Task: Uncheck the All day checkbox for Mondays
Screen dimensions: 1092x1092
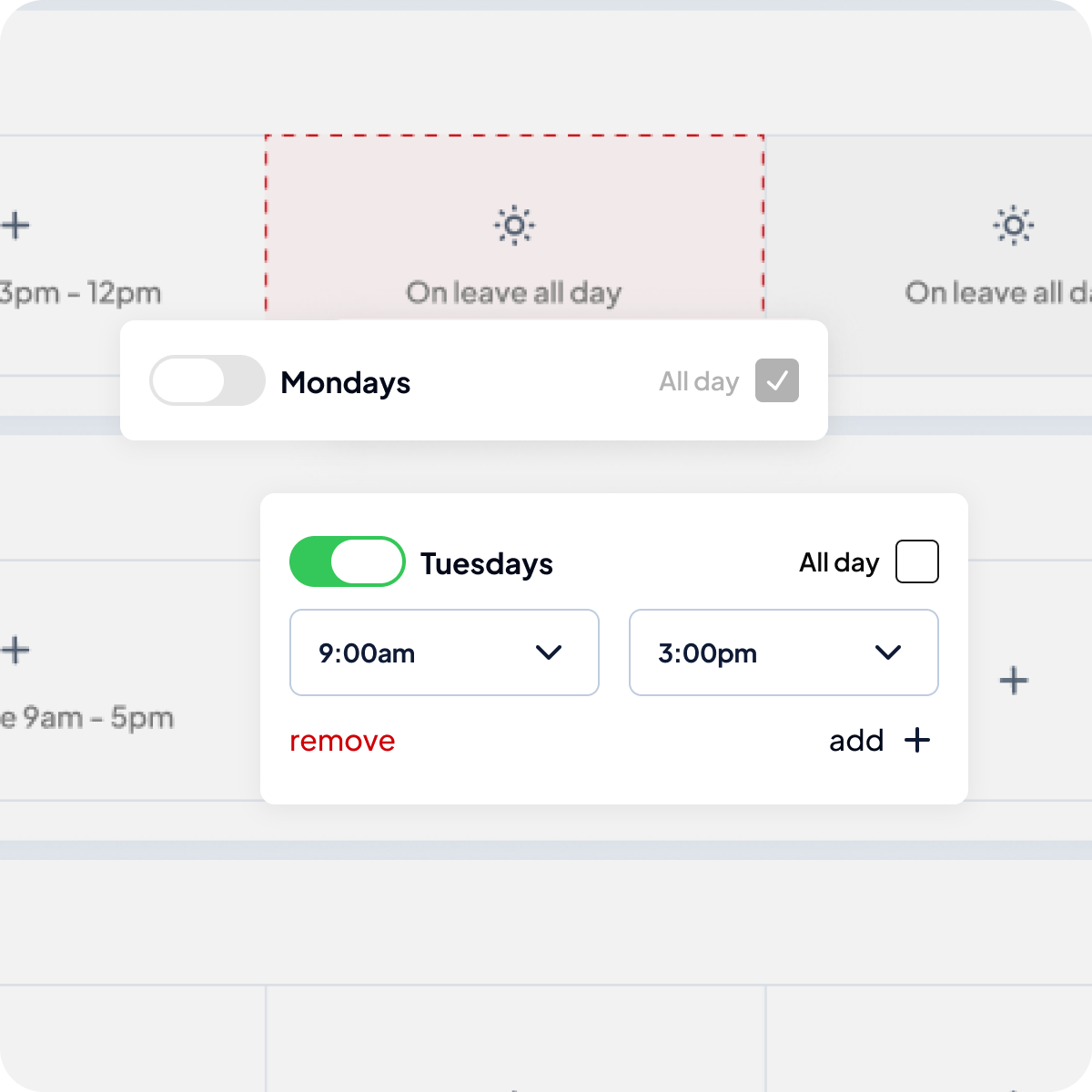Action: (776, 380)
